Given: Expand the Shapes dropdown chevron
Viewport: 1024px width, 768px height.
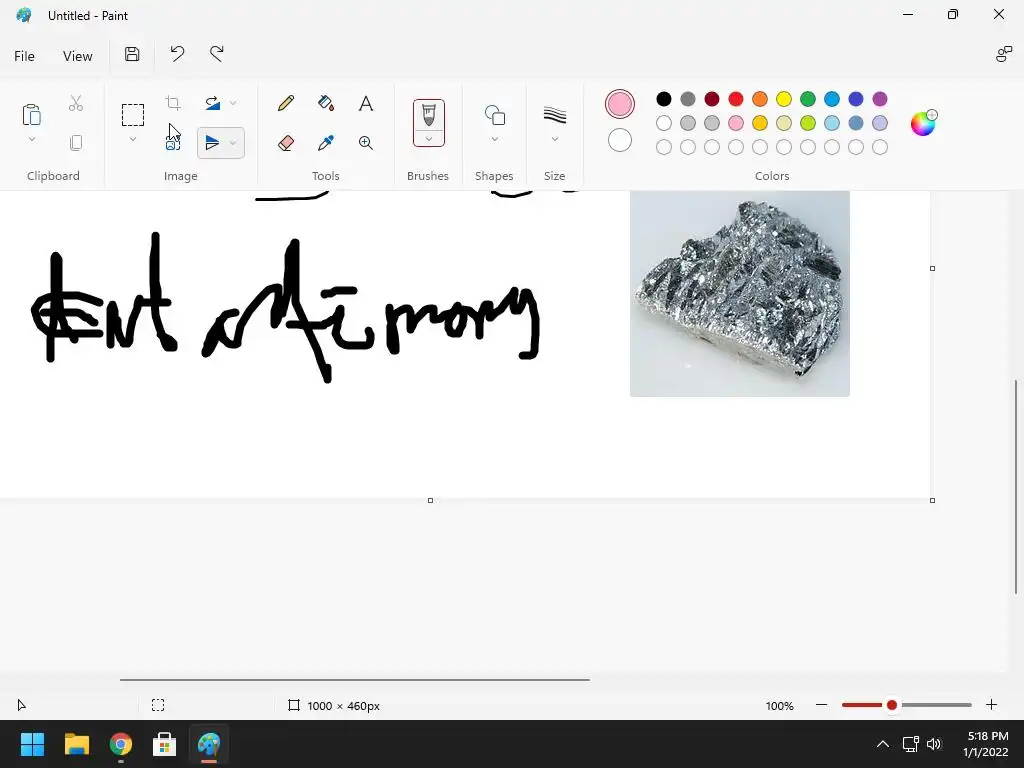Looking at the screenshot, I should click(x=494, y=139).
